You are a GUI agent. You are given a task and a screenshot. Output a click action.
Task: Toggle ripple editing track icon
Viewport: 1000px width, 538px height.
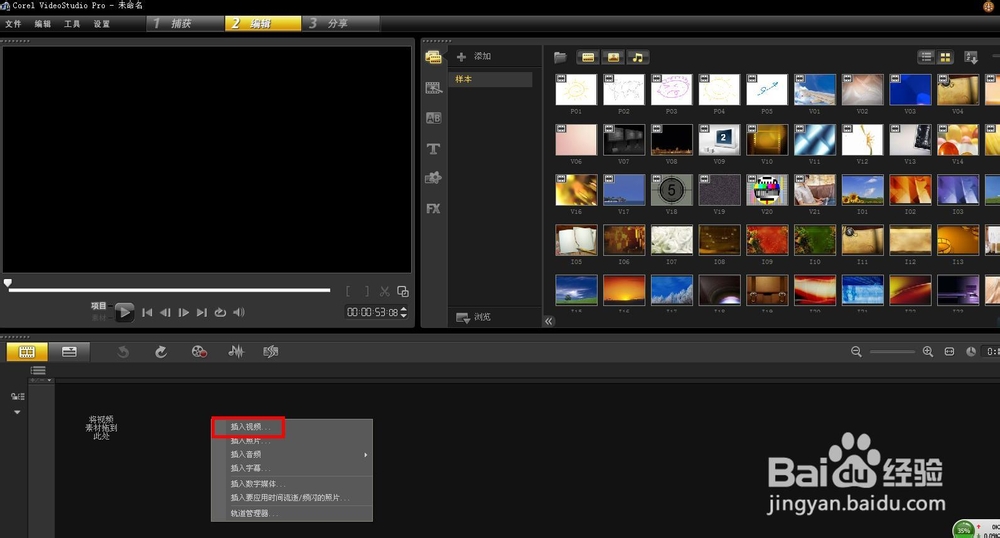[x=17, y=396]
